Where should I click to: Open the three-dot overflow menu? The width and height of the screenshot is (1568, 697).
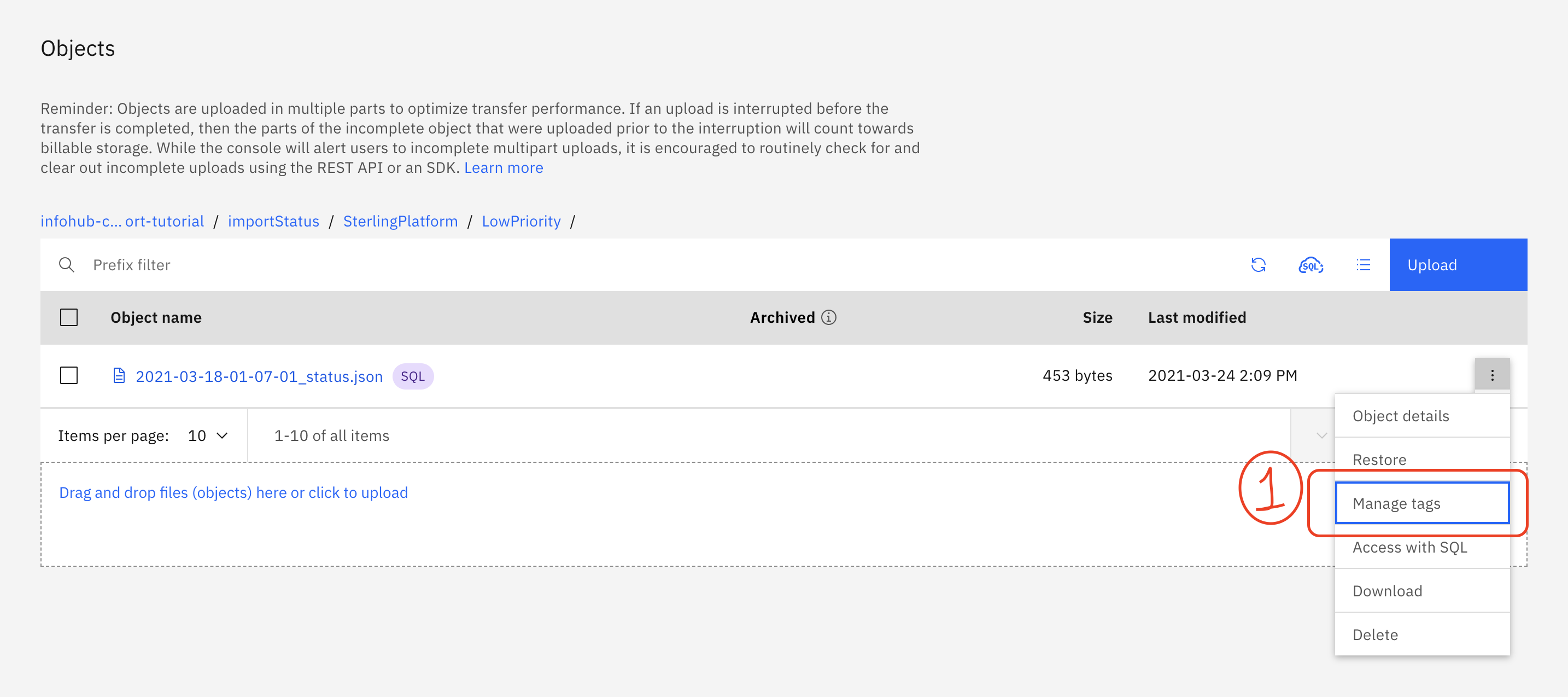1491,375
